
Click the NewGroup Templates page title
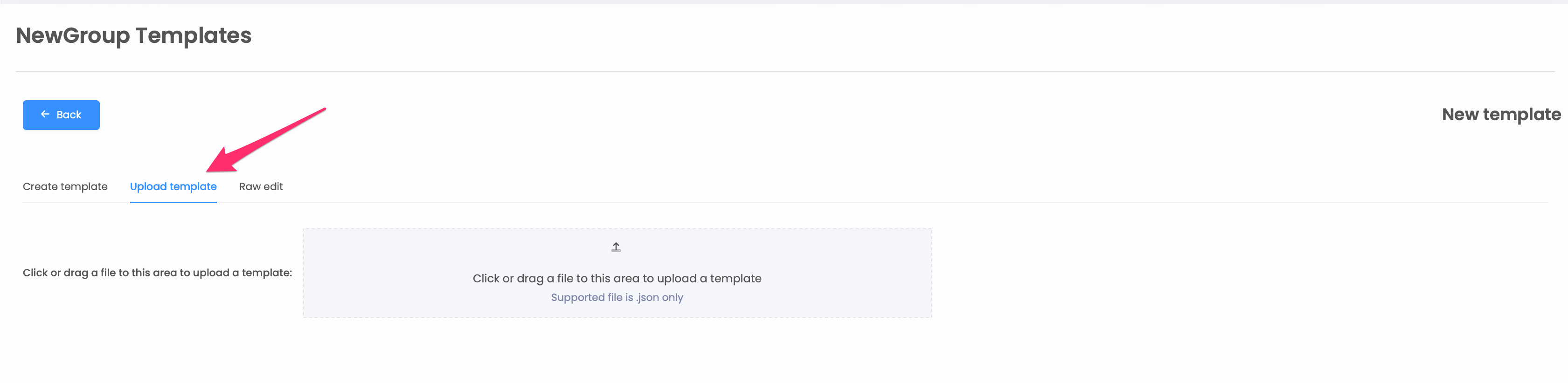point(133,35)
